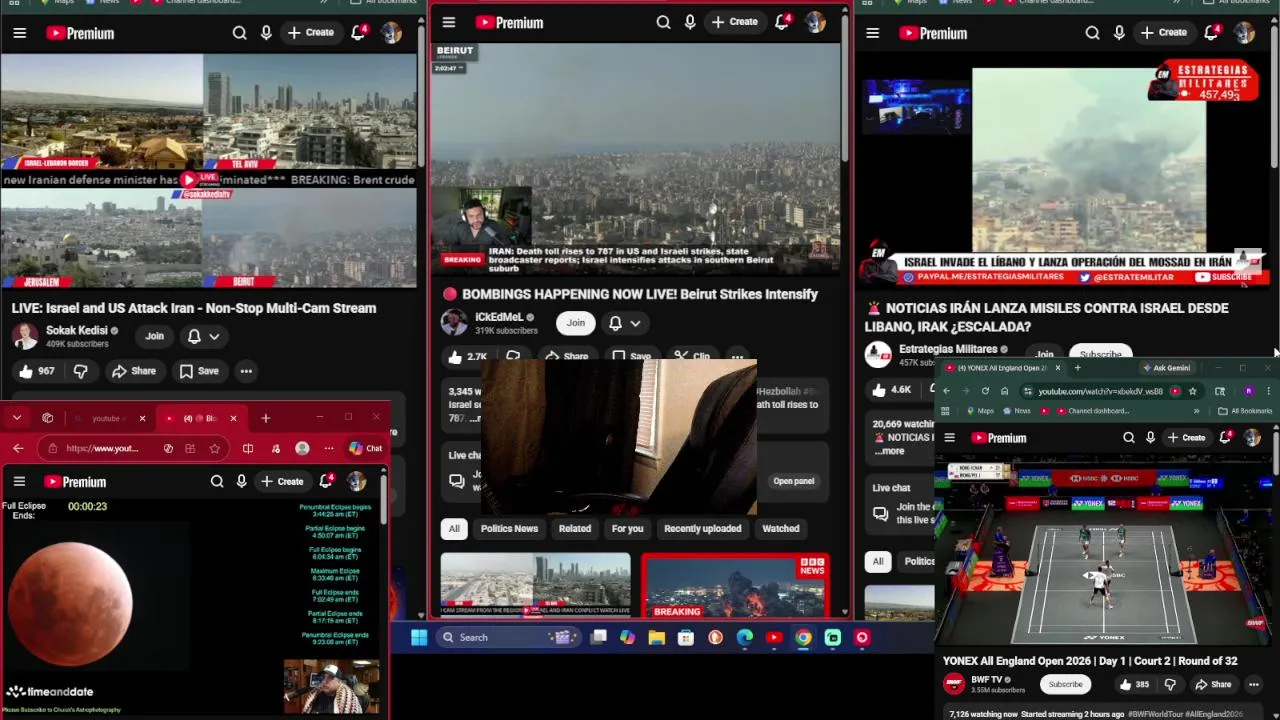This screenshot has height=720, width=1280.
Task: Click Join next to ICkEdMeL channel
Action: (x=576, y=323)
